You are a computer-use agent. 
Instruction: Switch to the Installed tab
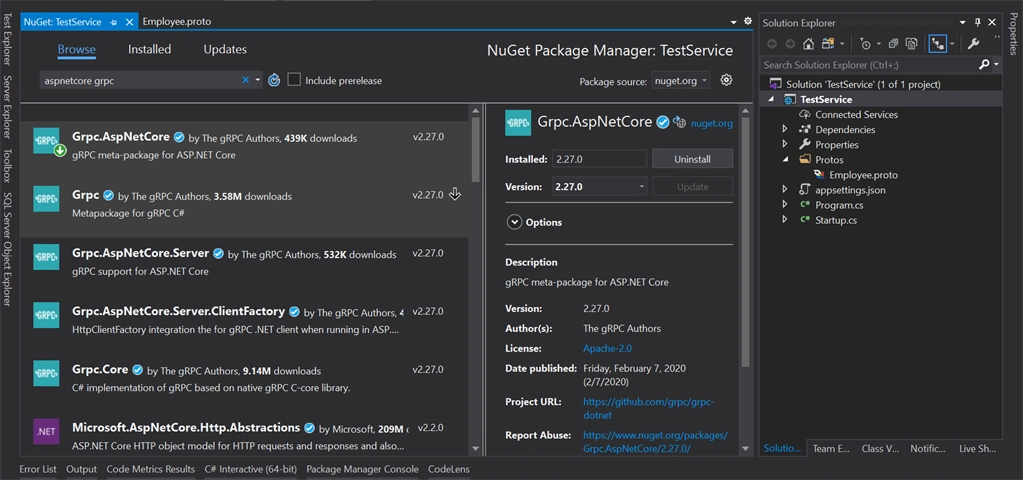(x=149, y=50)
